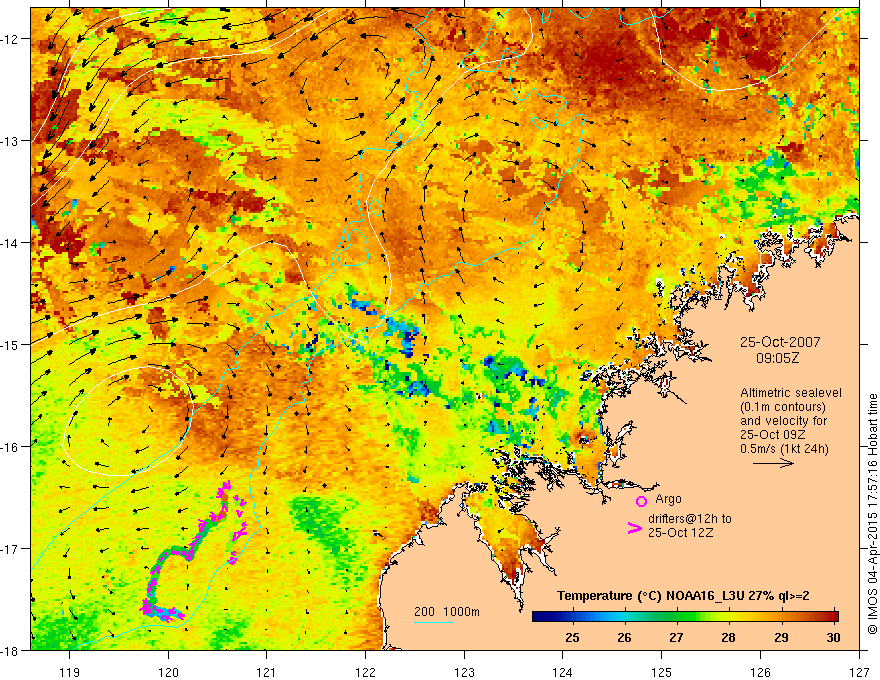Select the date text 25-Oct-2007
The width and height of the screenshot is (880, 680).
(x=780, y=342)
